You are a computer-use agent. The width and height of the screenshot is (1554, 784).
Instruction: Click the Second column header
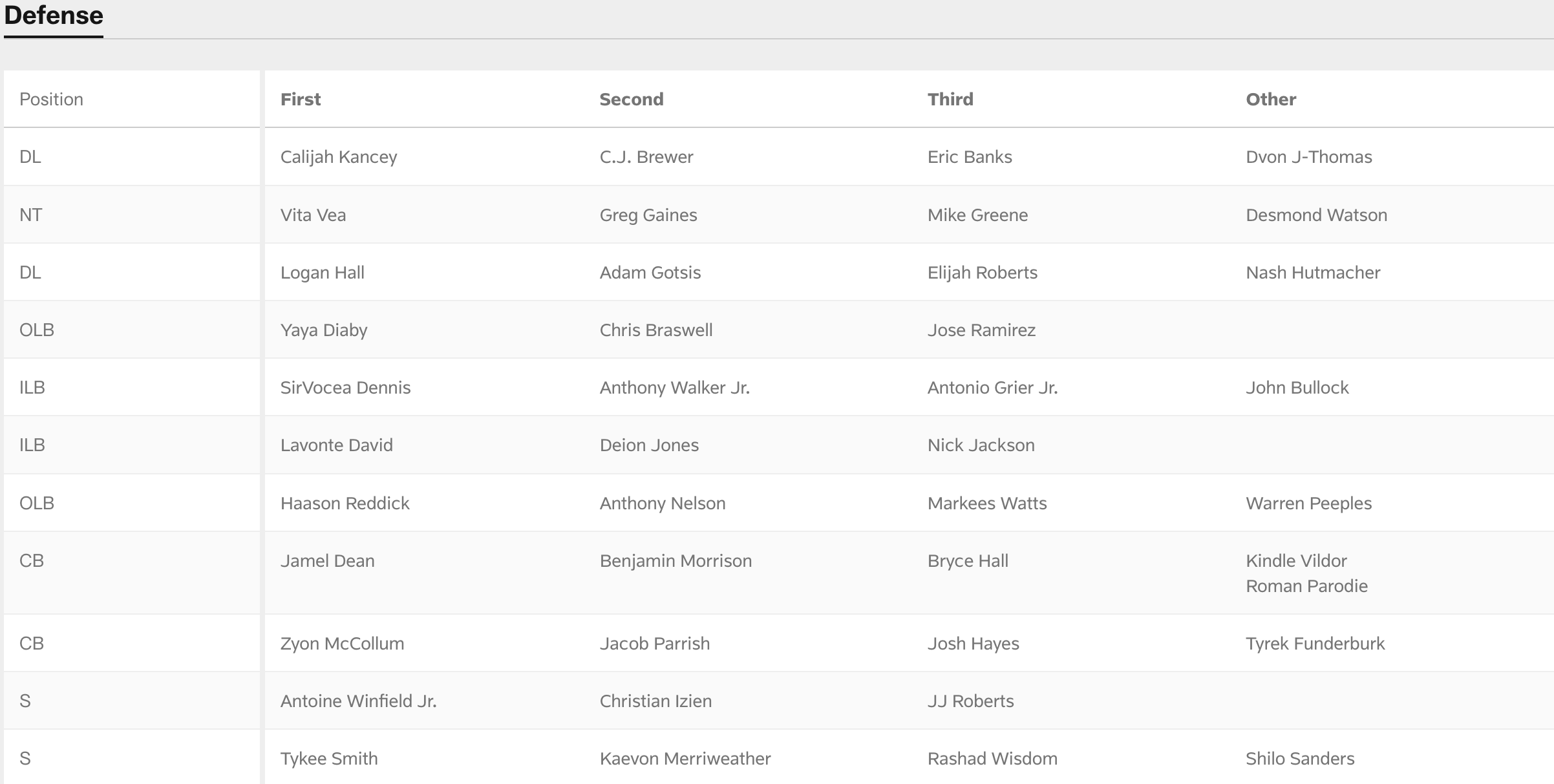click(x=631, y=100)
